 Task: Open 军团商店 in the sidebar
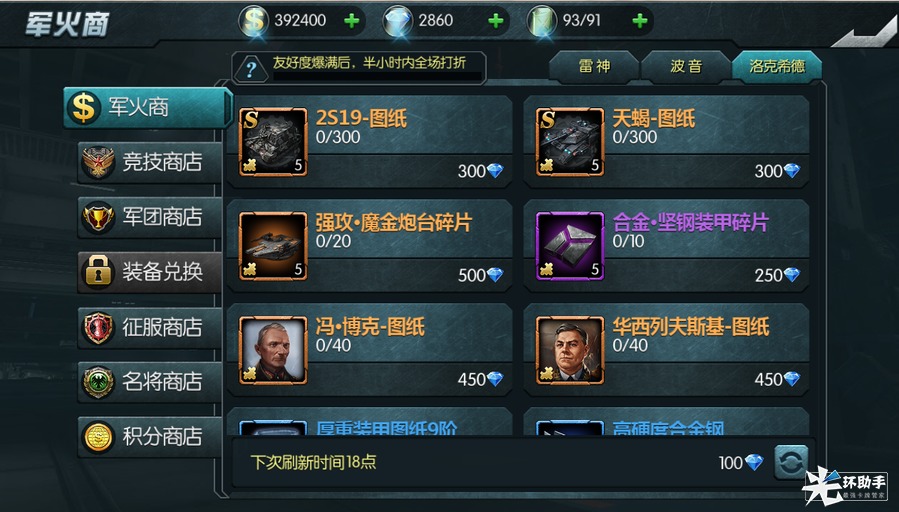coord(150,217)
